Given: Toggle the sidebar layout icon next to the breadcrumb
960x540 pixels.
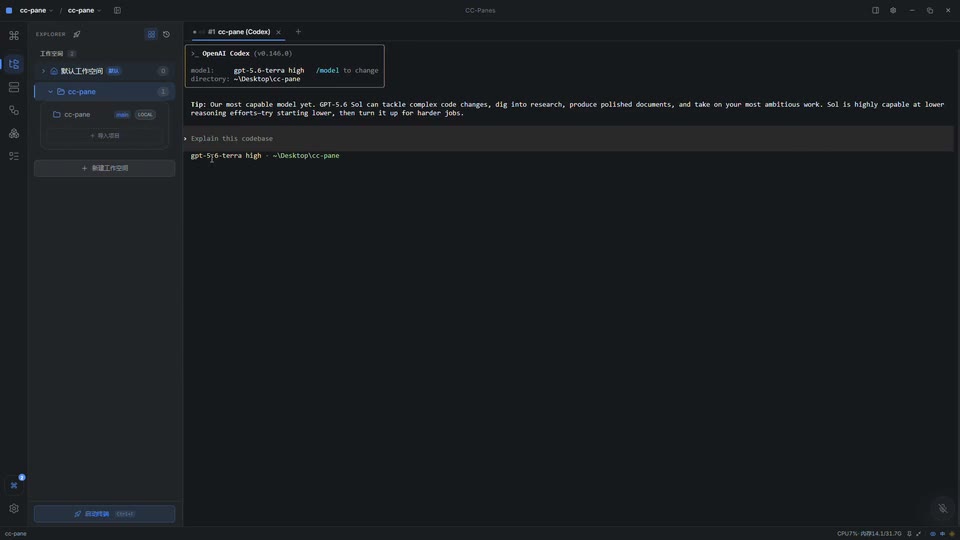Looking at the screenshot, I should click(117, 10).
